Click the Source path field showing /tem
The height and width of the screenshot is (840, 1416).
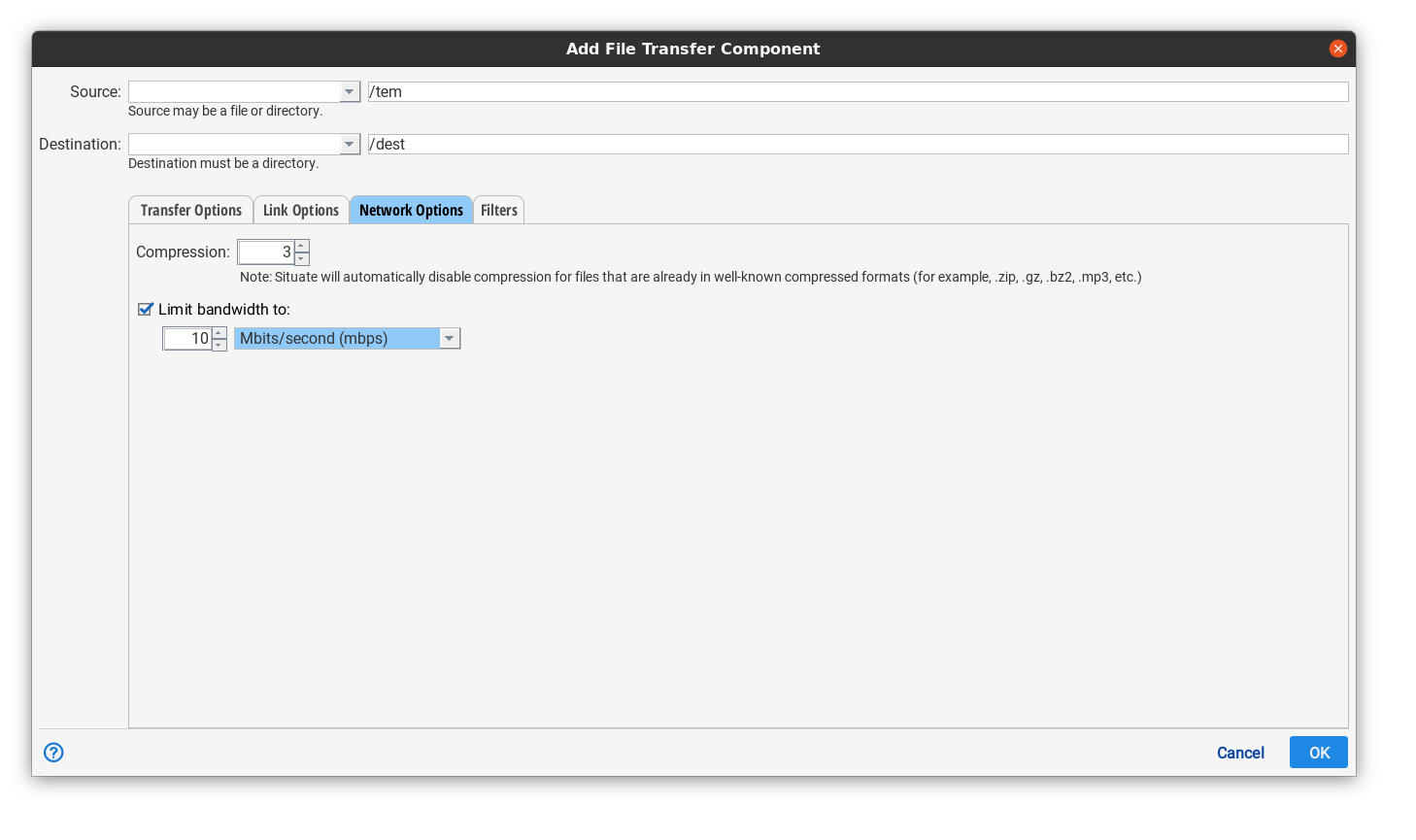tap(680, 90)
